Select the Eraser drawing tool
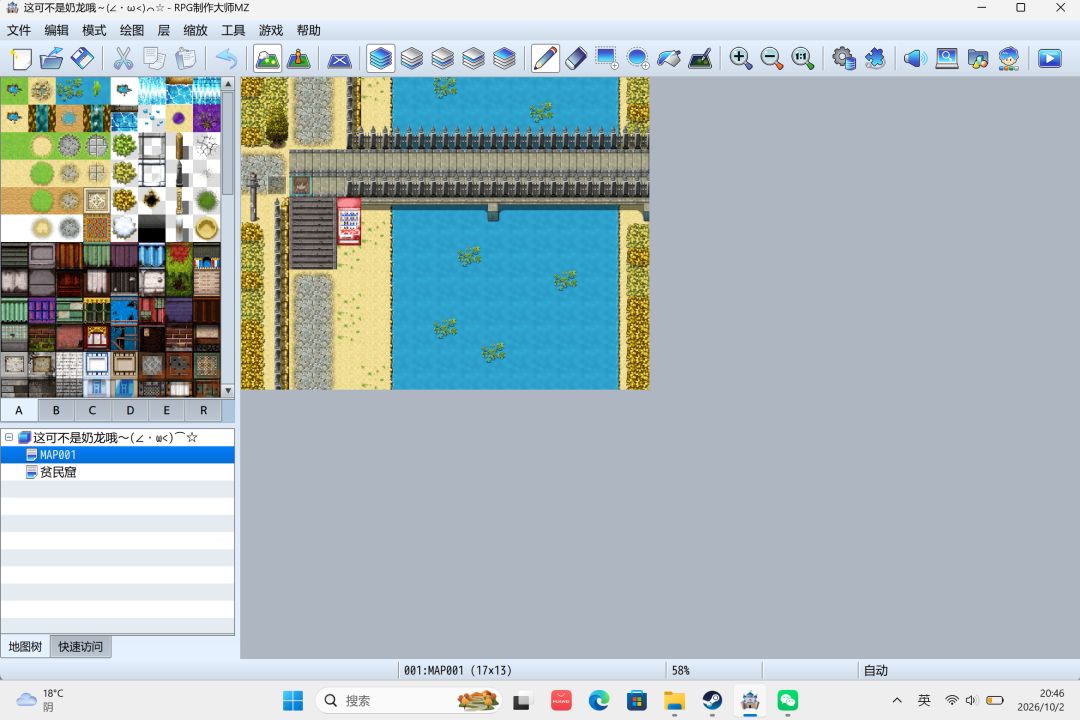 (x=576, y=59)
